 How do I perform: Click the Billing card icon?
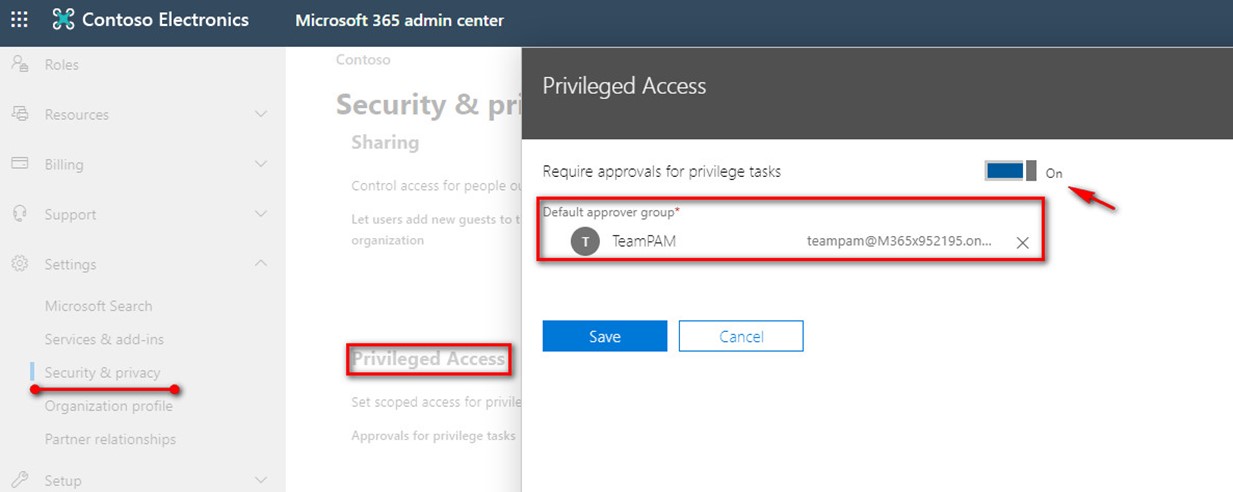[x=19, y=164]
